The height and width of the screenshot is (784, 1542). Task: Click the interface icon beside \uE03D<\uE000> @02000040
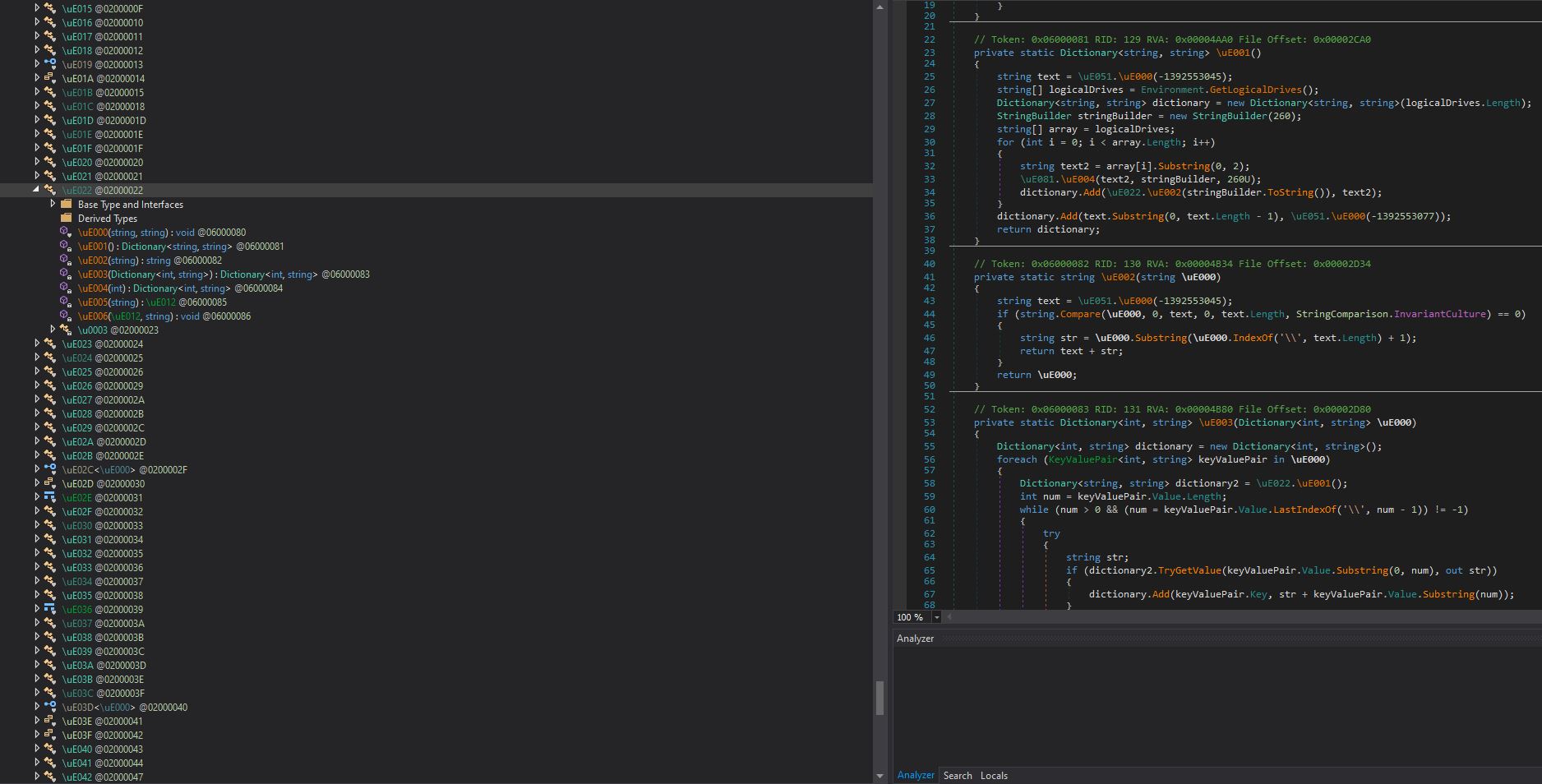[x=50, y=708]
